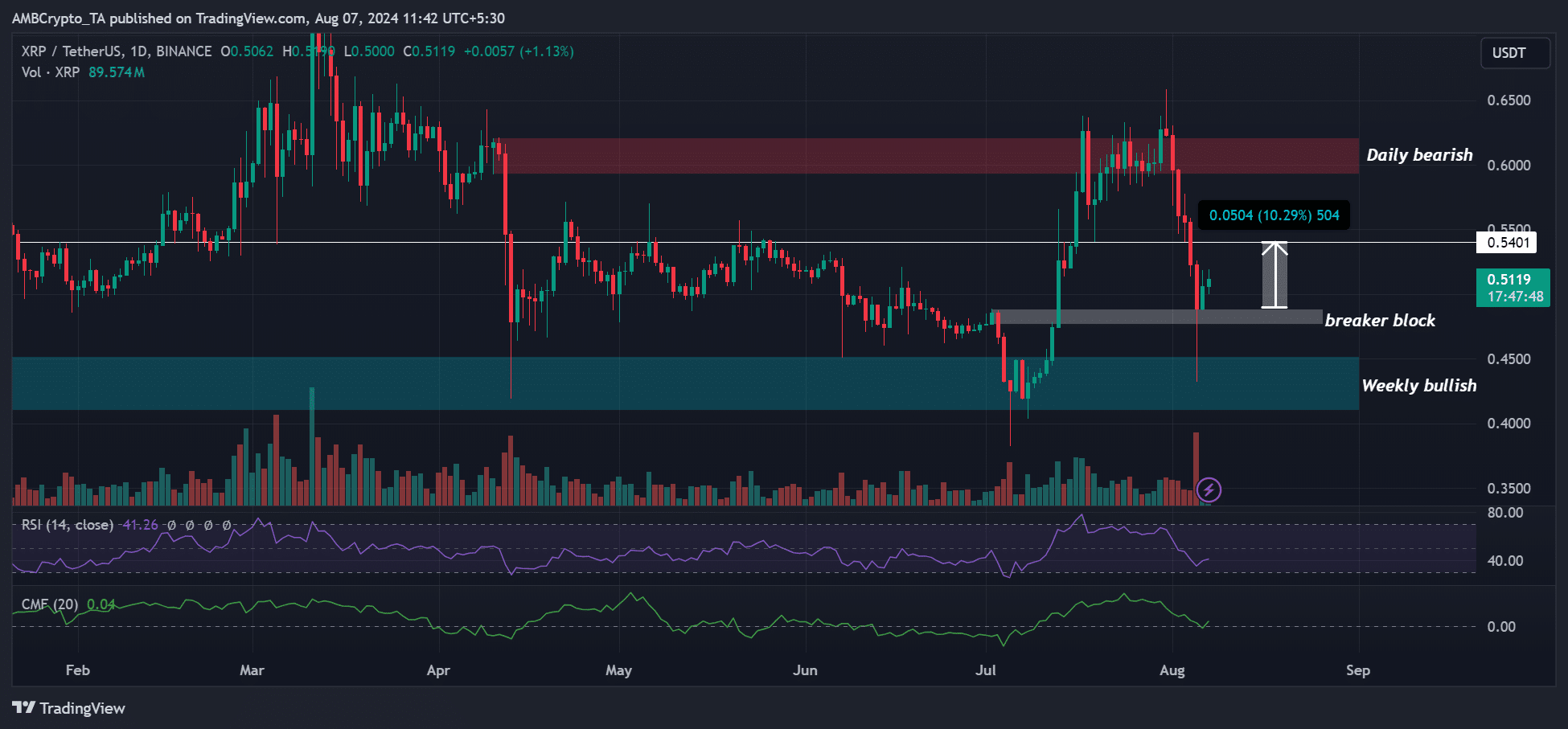Click the Aug label on time axis
This screenshot has width=1568, height=729.
coord(1172,670)
